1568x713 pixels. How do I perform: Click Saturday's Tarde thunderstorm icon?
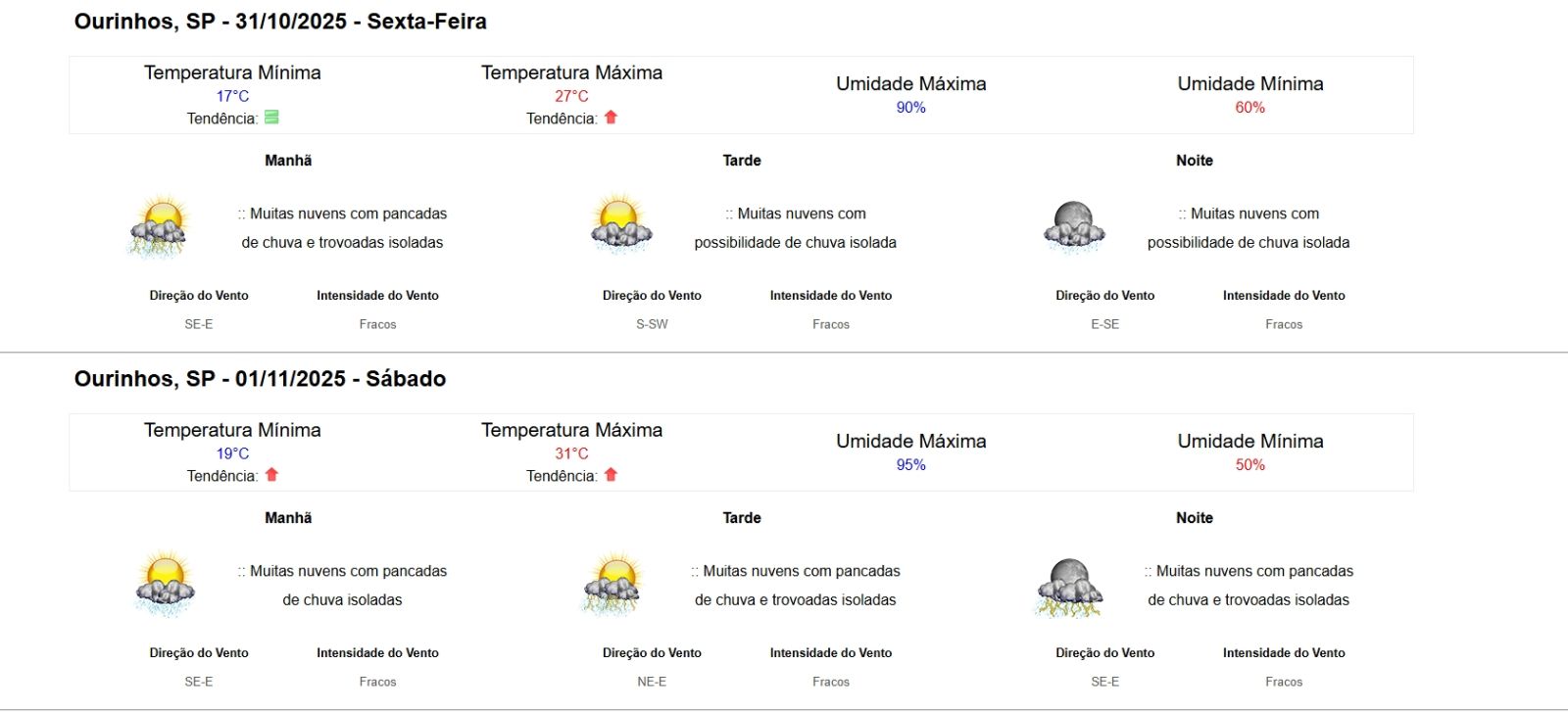612,584
